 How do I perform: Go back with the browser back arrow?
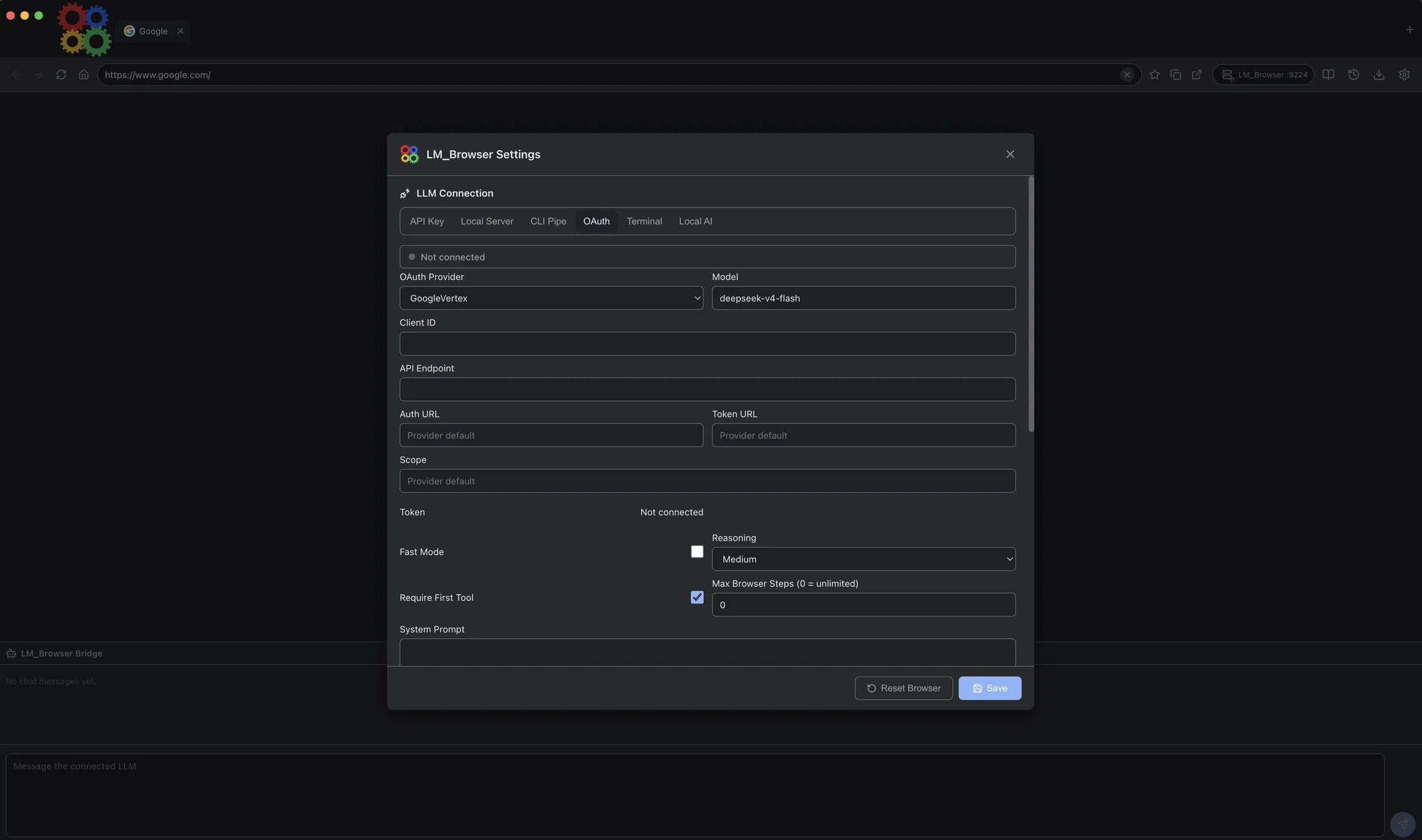16,75
